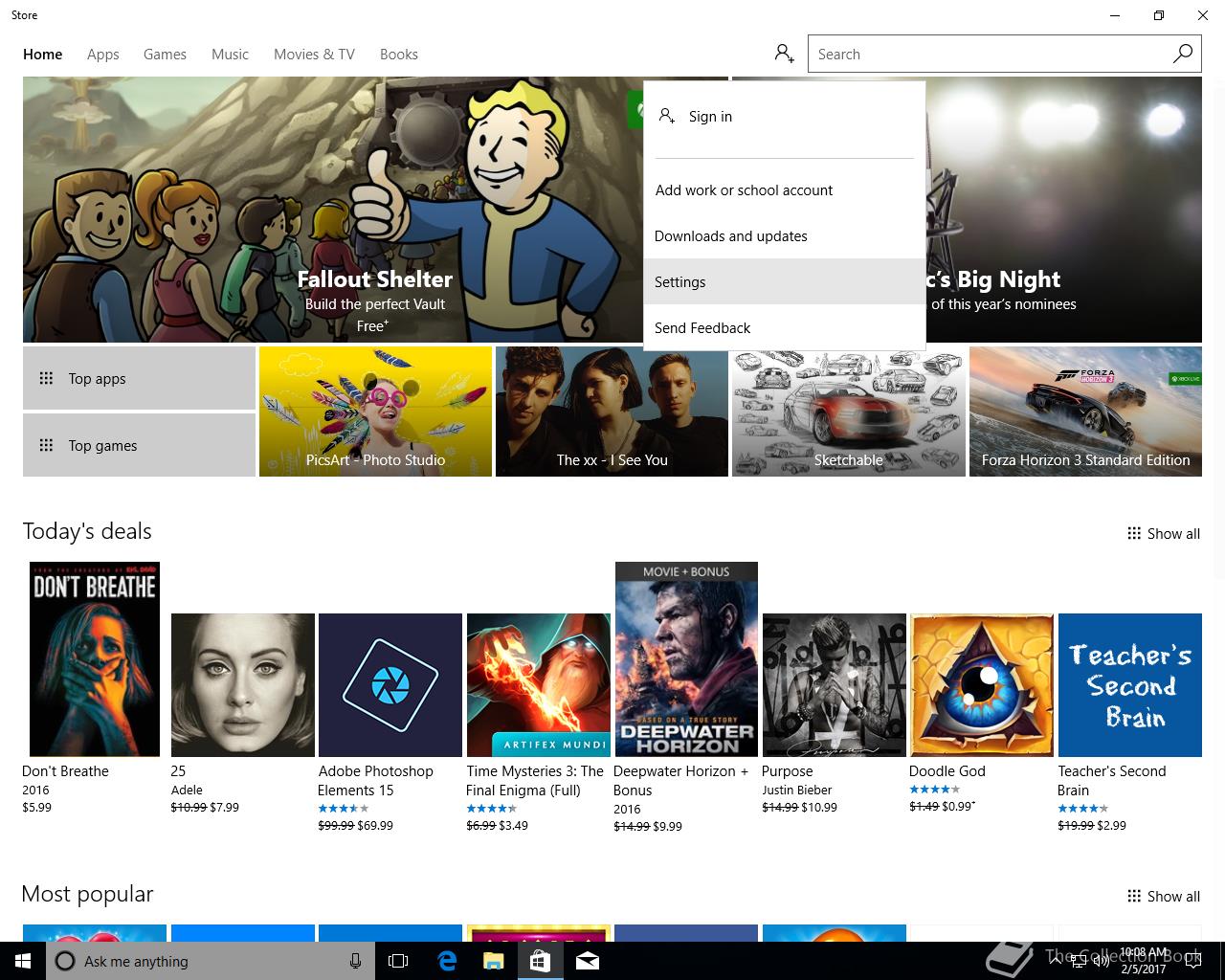Click the Top apps grid icon
This screenshot has height=980, width=1225.
(x=46, y=378)
